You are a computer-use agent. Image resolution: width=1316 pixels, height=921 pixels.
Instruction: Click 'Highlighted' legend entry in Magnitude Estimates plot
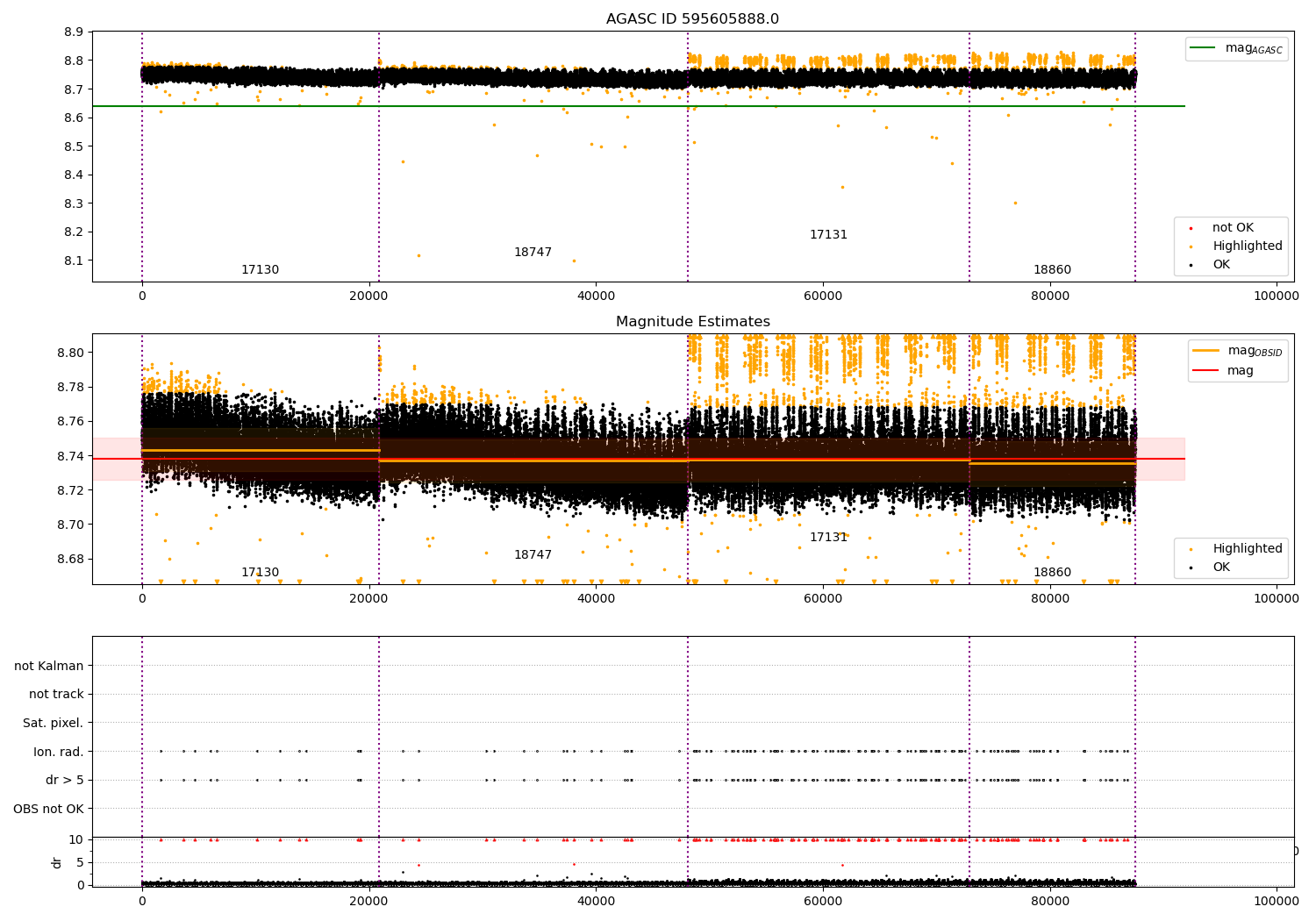[x=1247, y=549]
